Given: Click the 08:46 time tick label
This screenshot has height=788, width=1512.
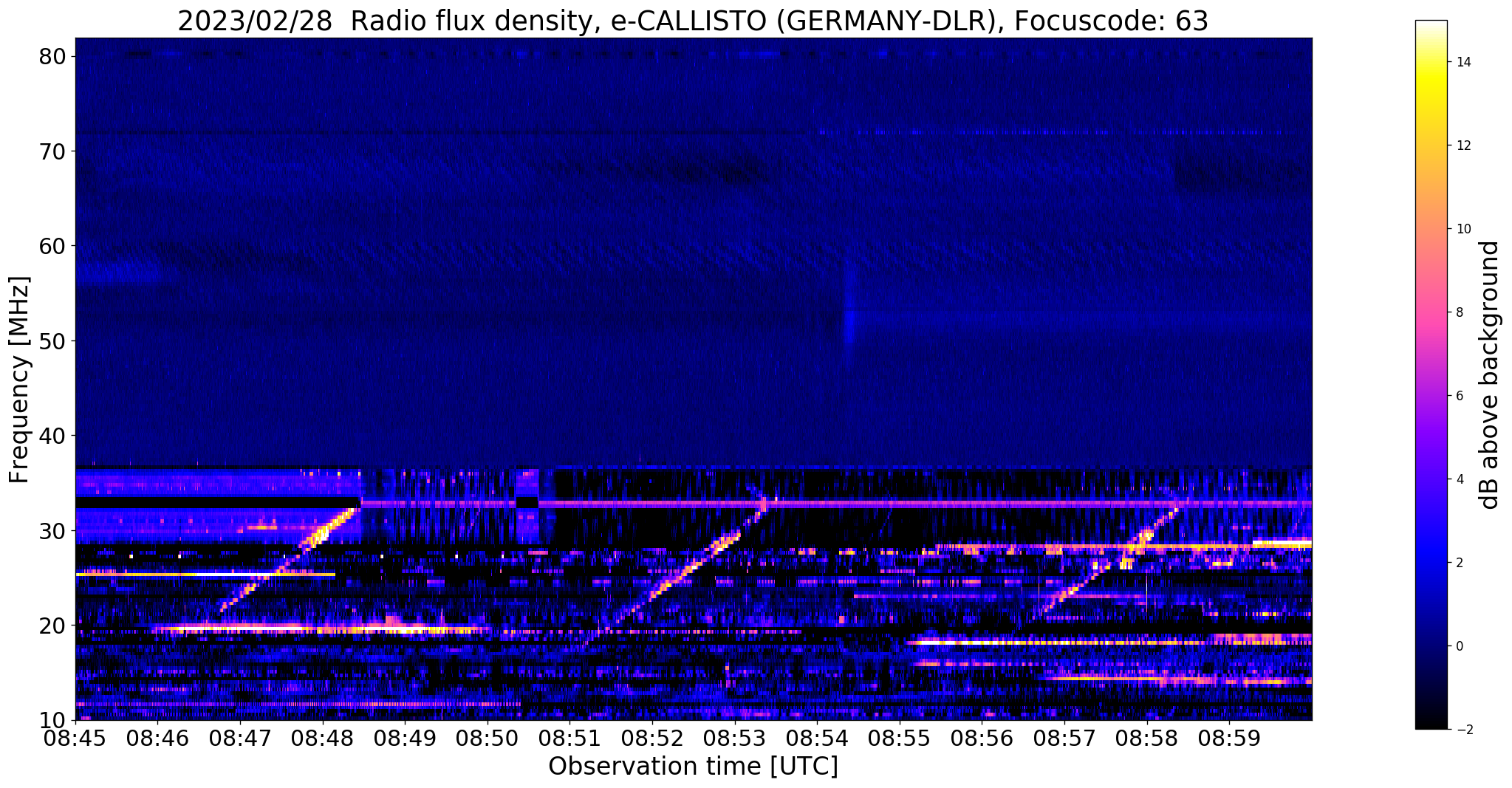Looking at the screenshot, I should [x=158, y=739].
